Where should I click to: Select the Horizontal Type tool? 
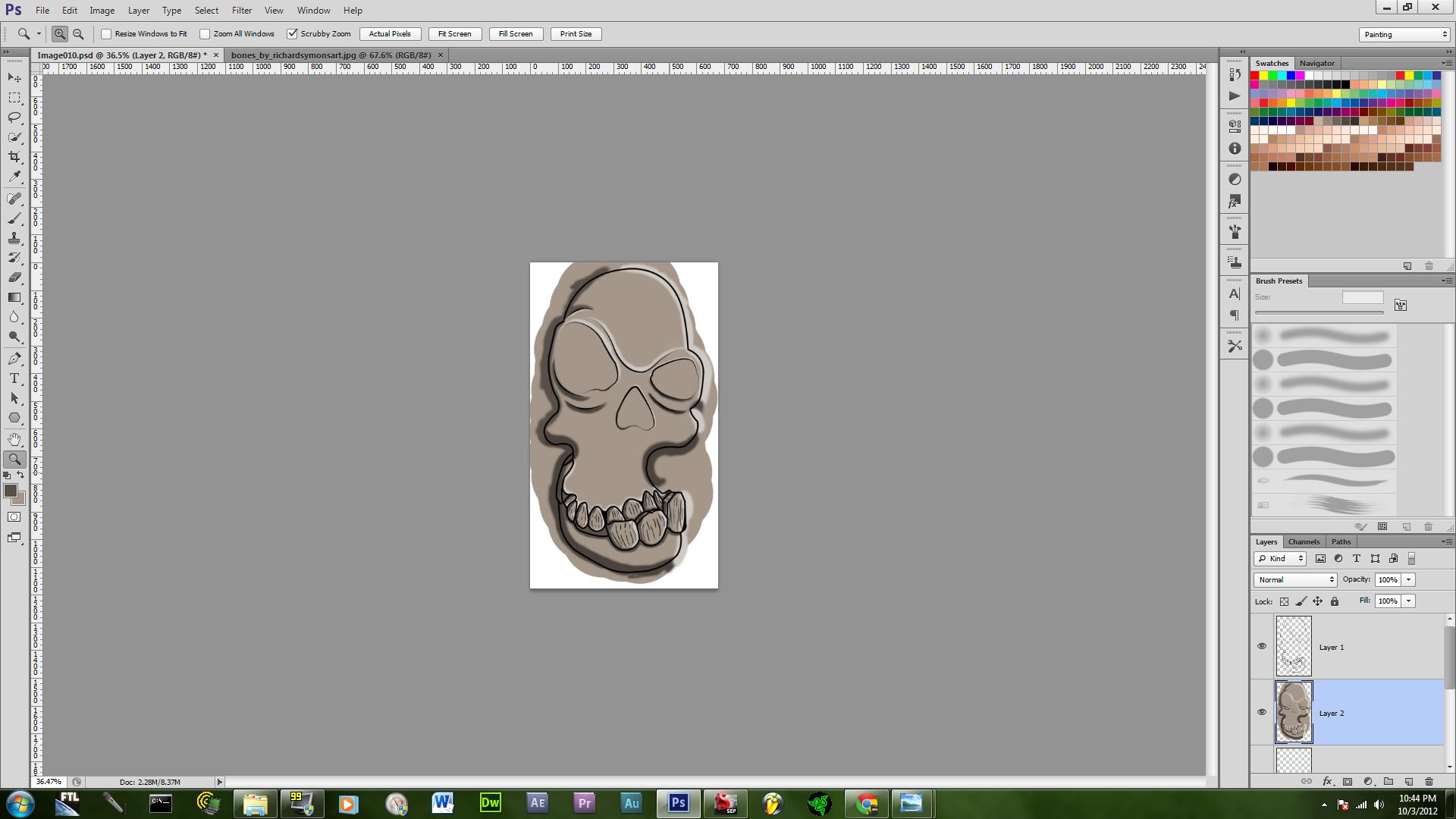coord(14,378)
